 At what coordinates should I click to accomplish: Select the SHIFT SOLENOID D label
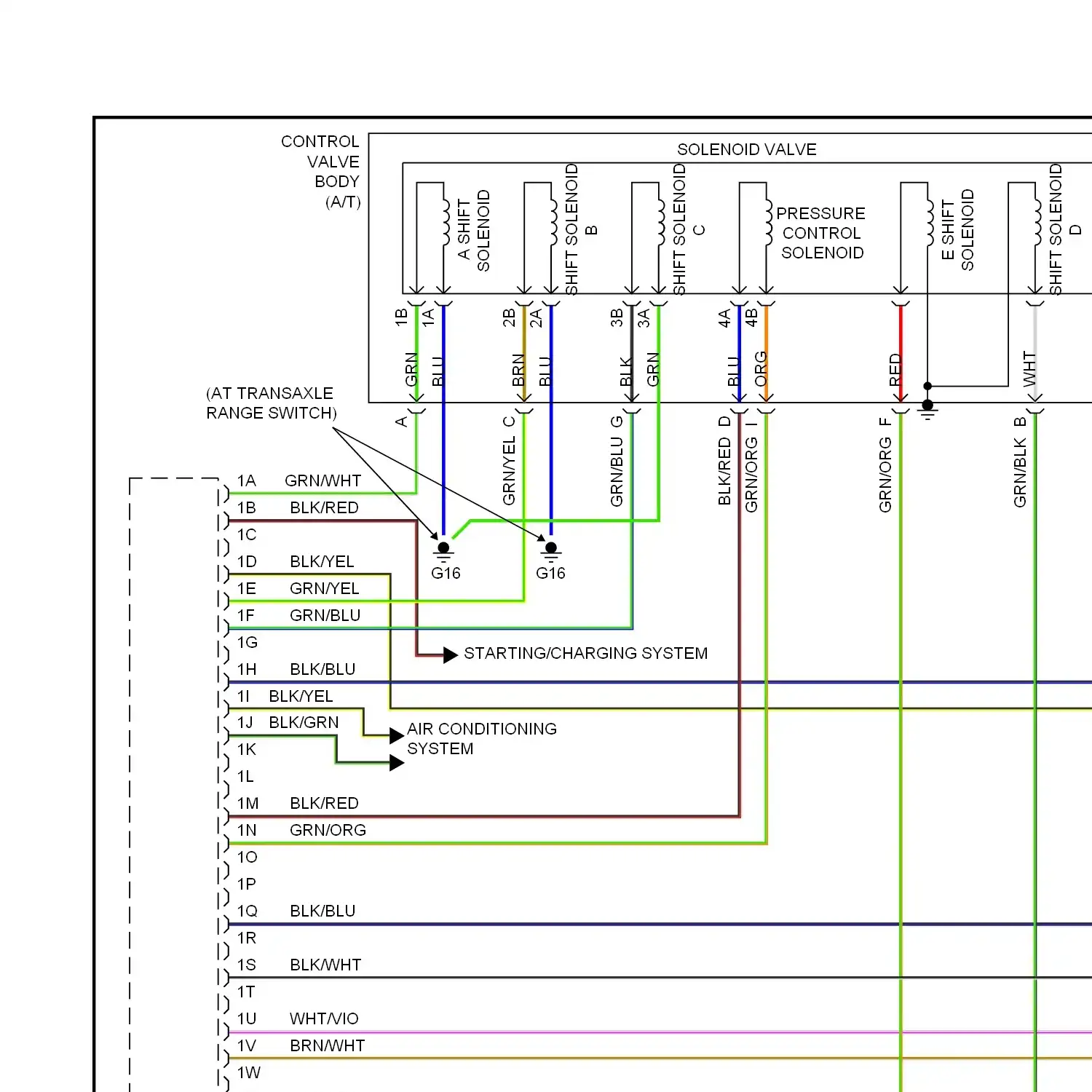click(1065, 229)
